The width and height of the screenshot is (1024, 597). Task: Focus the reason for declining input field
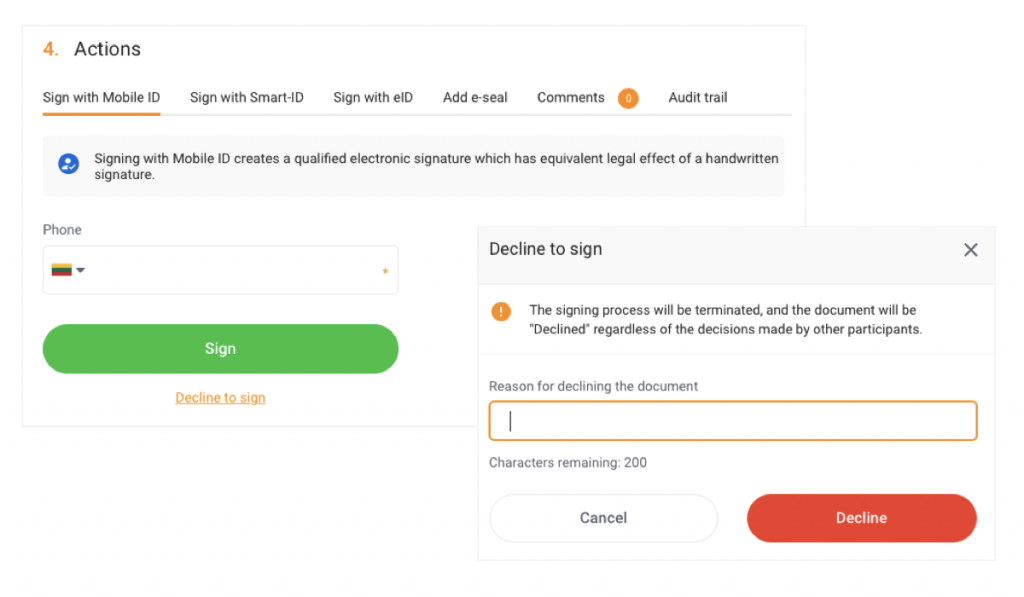click(x=733, y=421)
